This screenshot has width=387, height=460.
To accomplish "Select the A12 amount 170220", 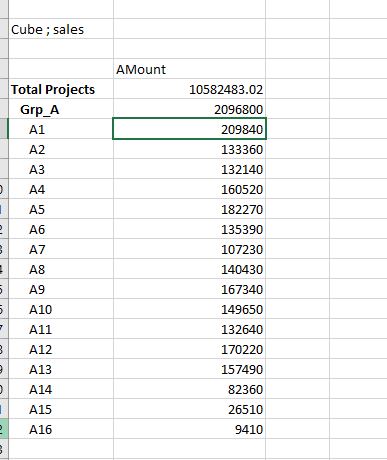I will [x=189, y=349].
